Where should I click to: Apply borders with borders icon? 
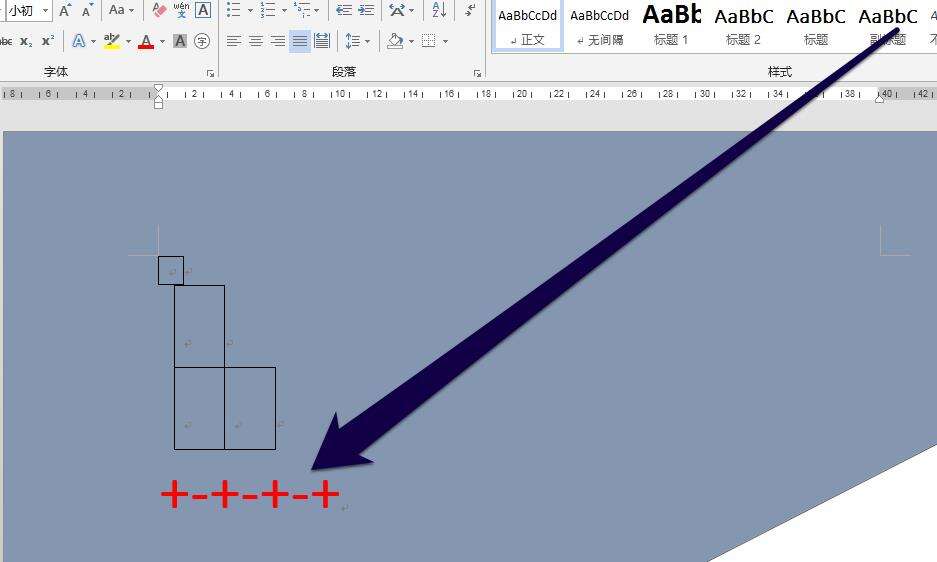click(x=428, y=41)
